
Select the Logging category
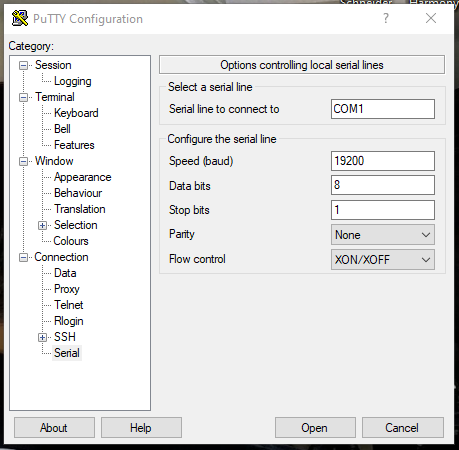pos(73,81)
